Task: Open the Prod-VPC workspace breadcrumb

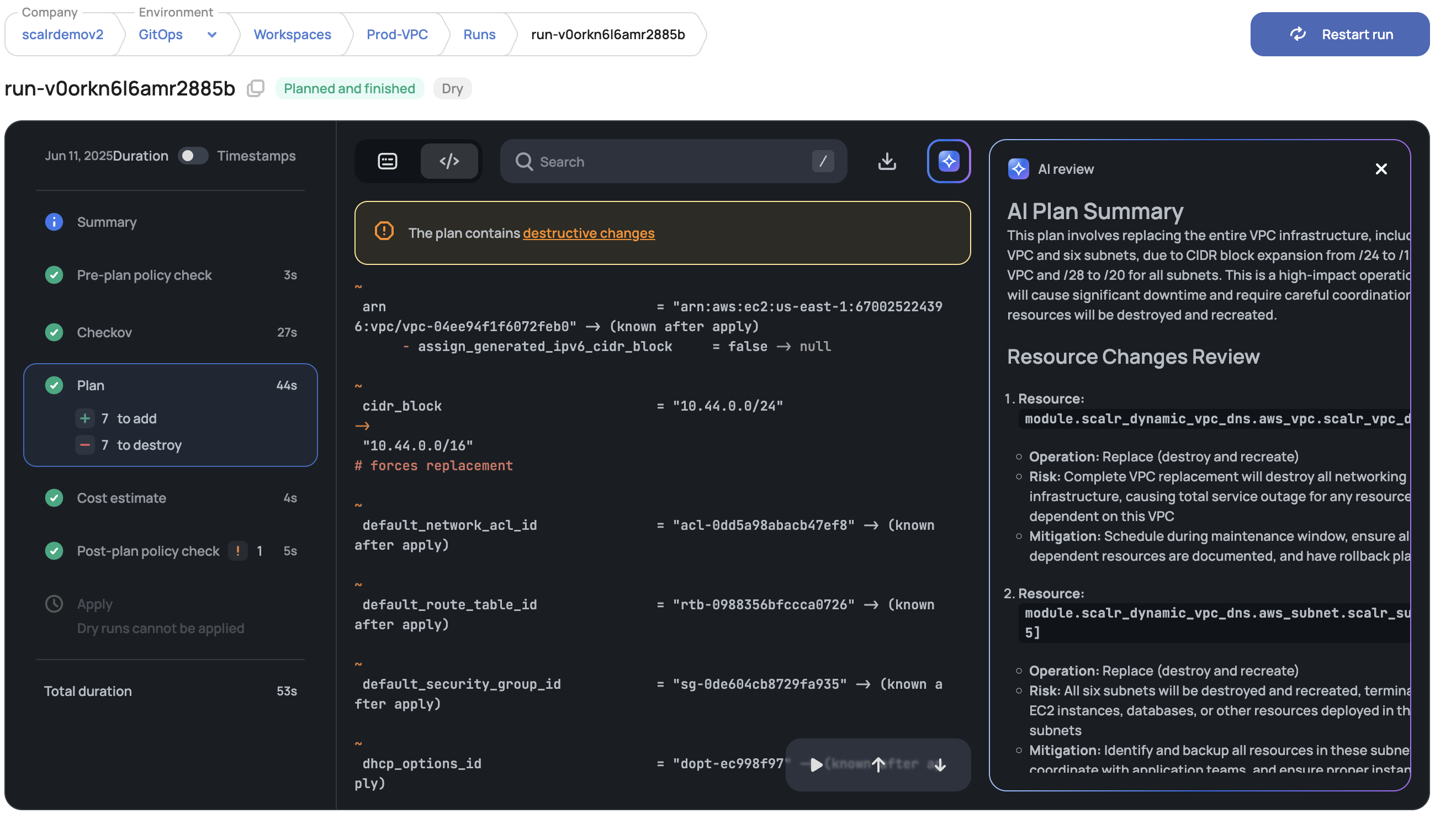Action: tap(398, 35)
